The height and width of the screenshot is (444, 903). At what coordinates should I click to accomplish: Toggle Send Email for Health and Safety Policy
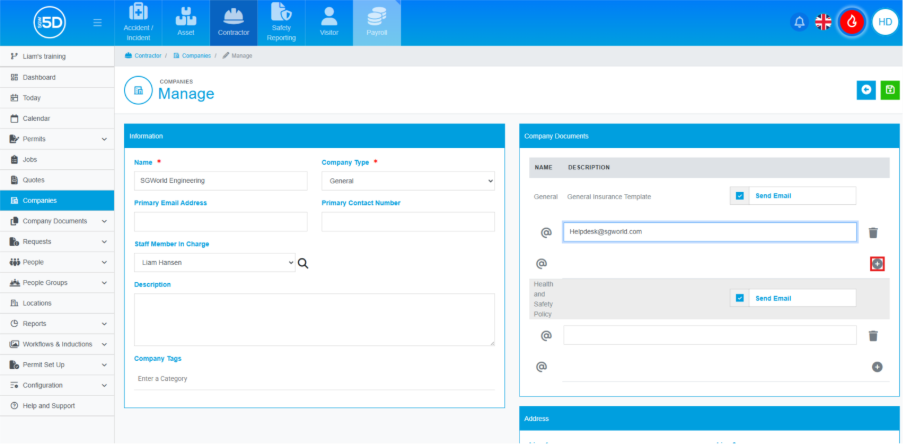pyautogui.click(x=740, y=298)
